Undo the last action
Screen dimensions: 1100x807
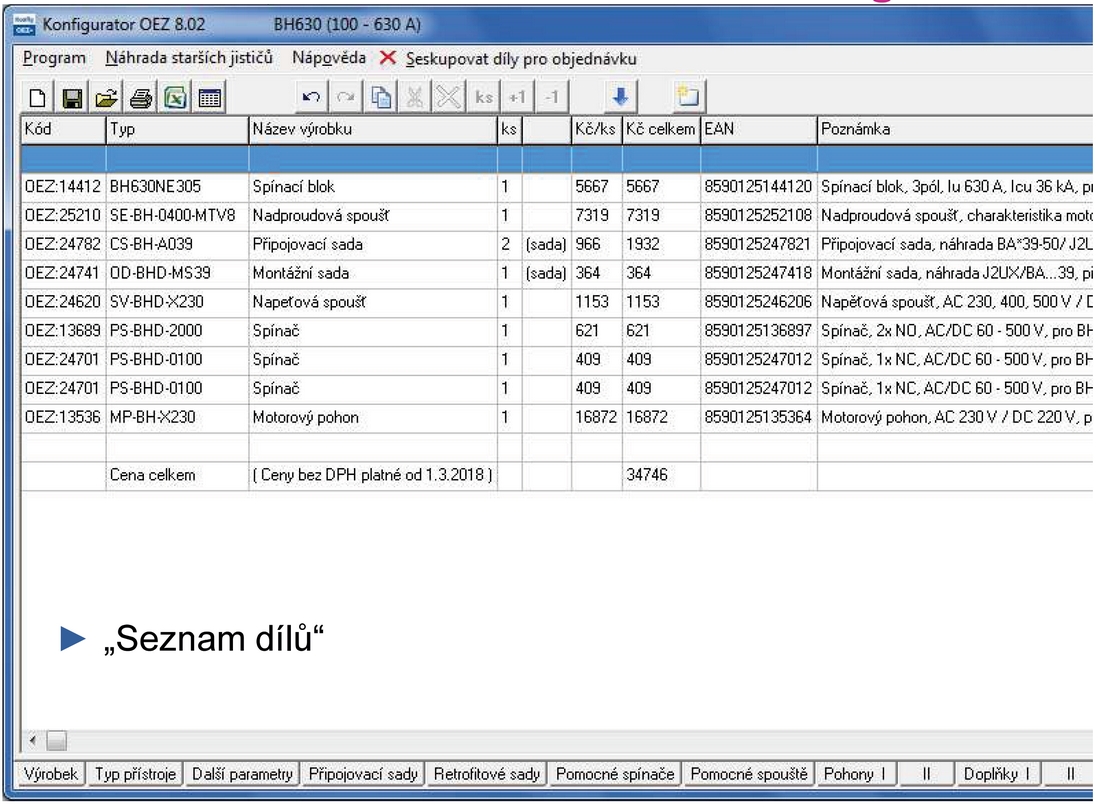pyautogui.click(x=311, y=98)
